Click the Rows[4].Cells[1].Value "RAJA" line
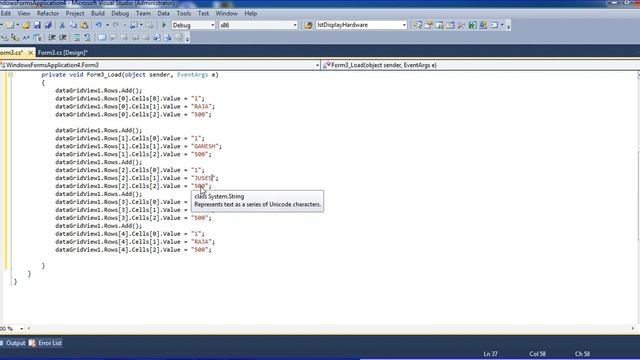640x360 pixels. [x=135, y=242]
